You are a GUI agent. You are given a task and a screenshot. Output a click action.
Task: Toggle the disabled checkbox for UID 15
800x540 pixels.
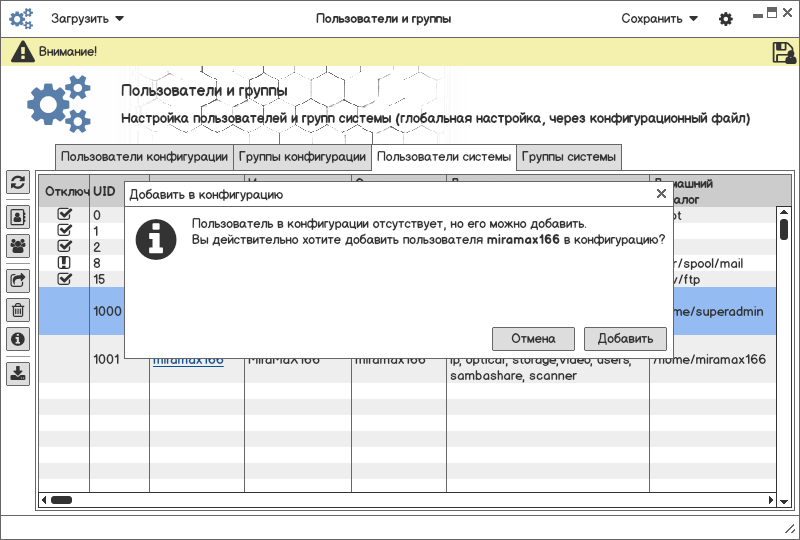point(65,278)
